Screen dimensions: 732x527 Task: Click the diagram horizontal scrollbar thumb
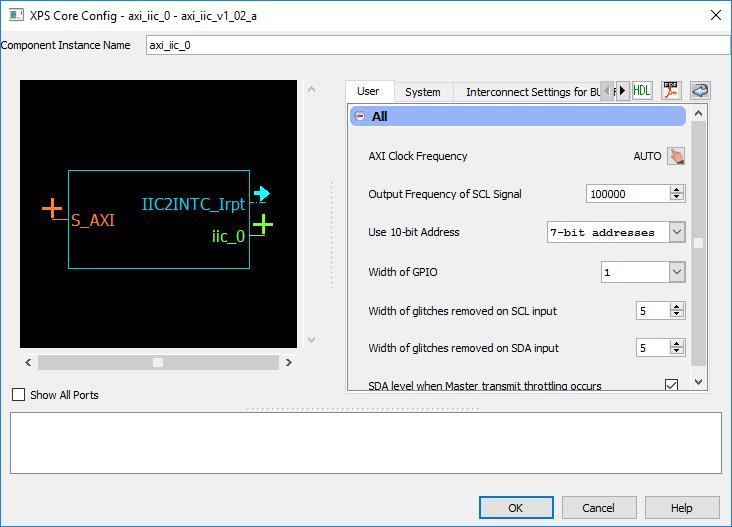(158, 362)
